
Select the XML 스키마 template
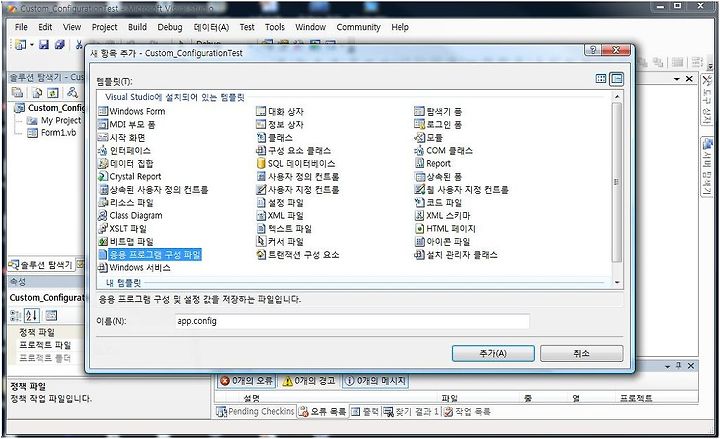pyautogui.click(x=442, y=215)
